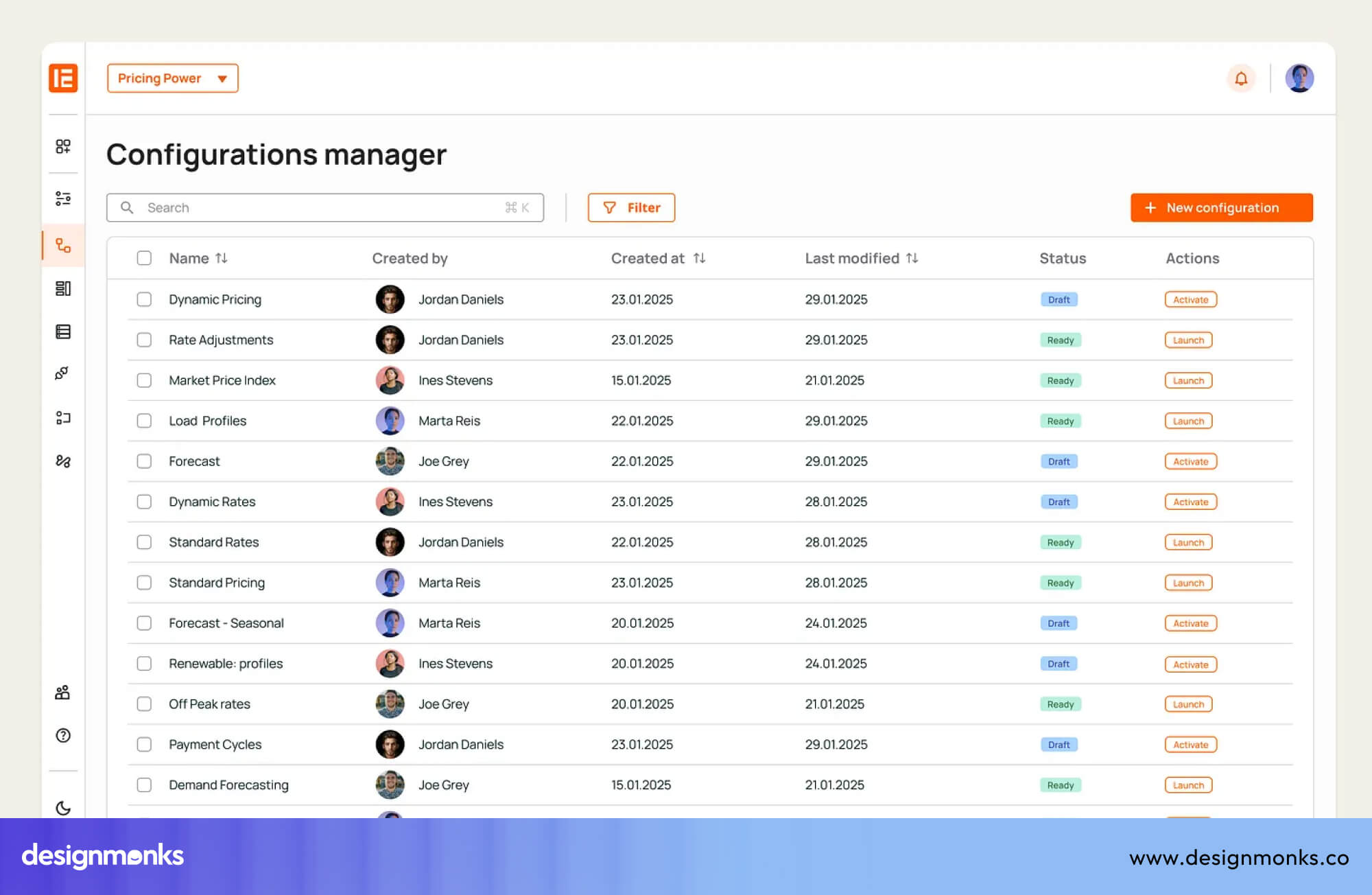This screenshot has width=1372, height=895.
Task: Check the Dynamic Pricing row checkbox
Action: click(x=144, y=299)
